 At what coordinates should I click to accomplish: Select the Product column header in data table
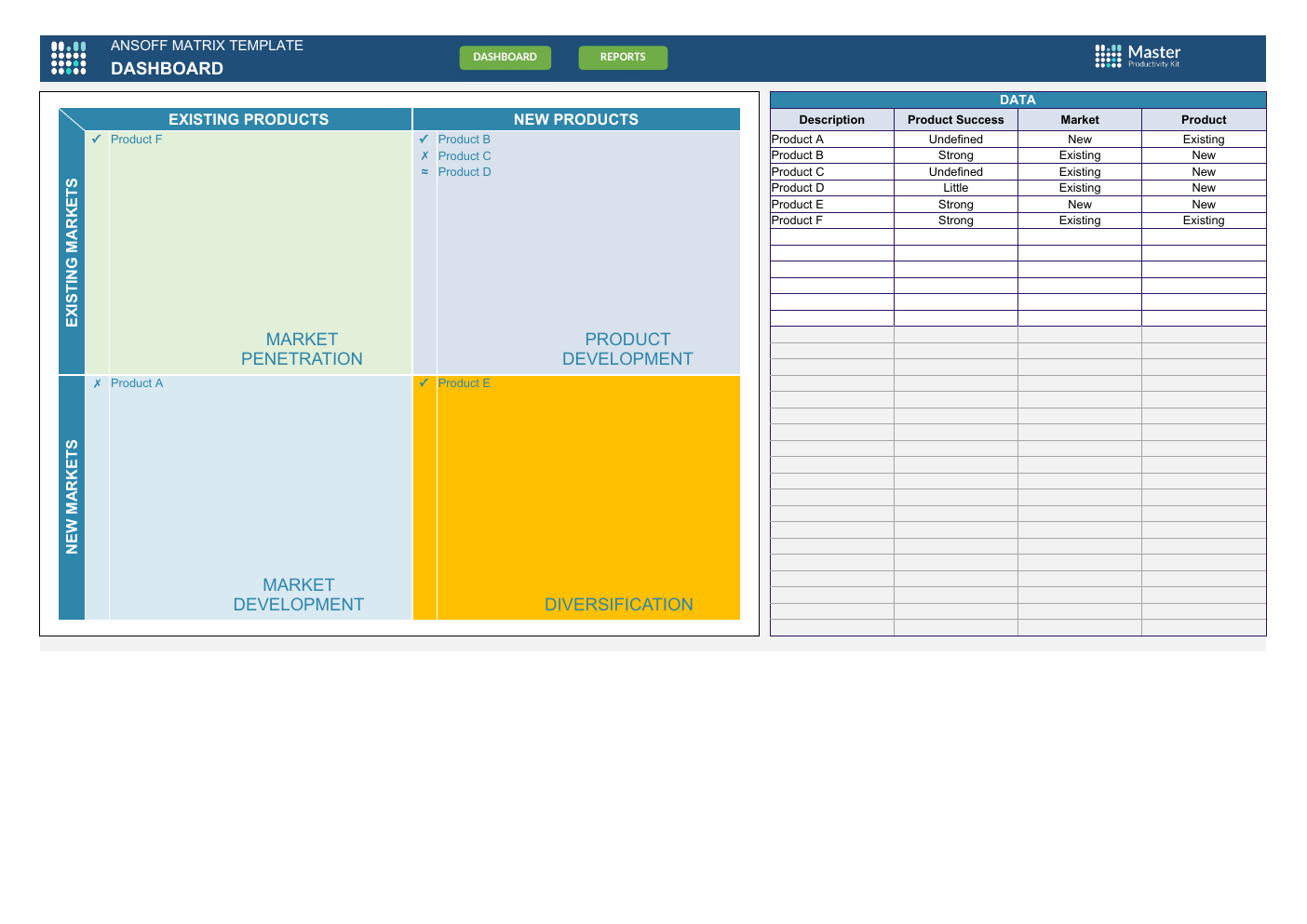(x=1204, y=120)
